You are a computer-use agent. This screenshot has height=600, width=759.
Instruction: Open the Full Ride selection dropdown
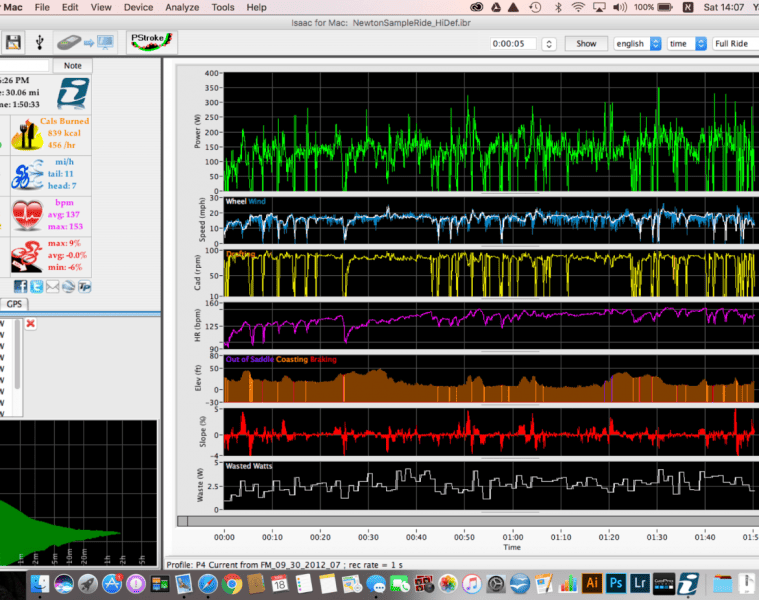coord(735,44)
